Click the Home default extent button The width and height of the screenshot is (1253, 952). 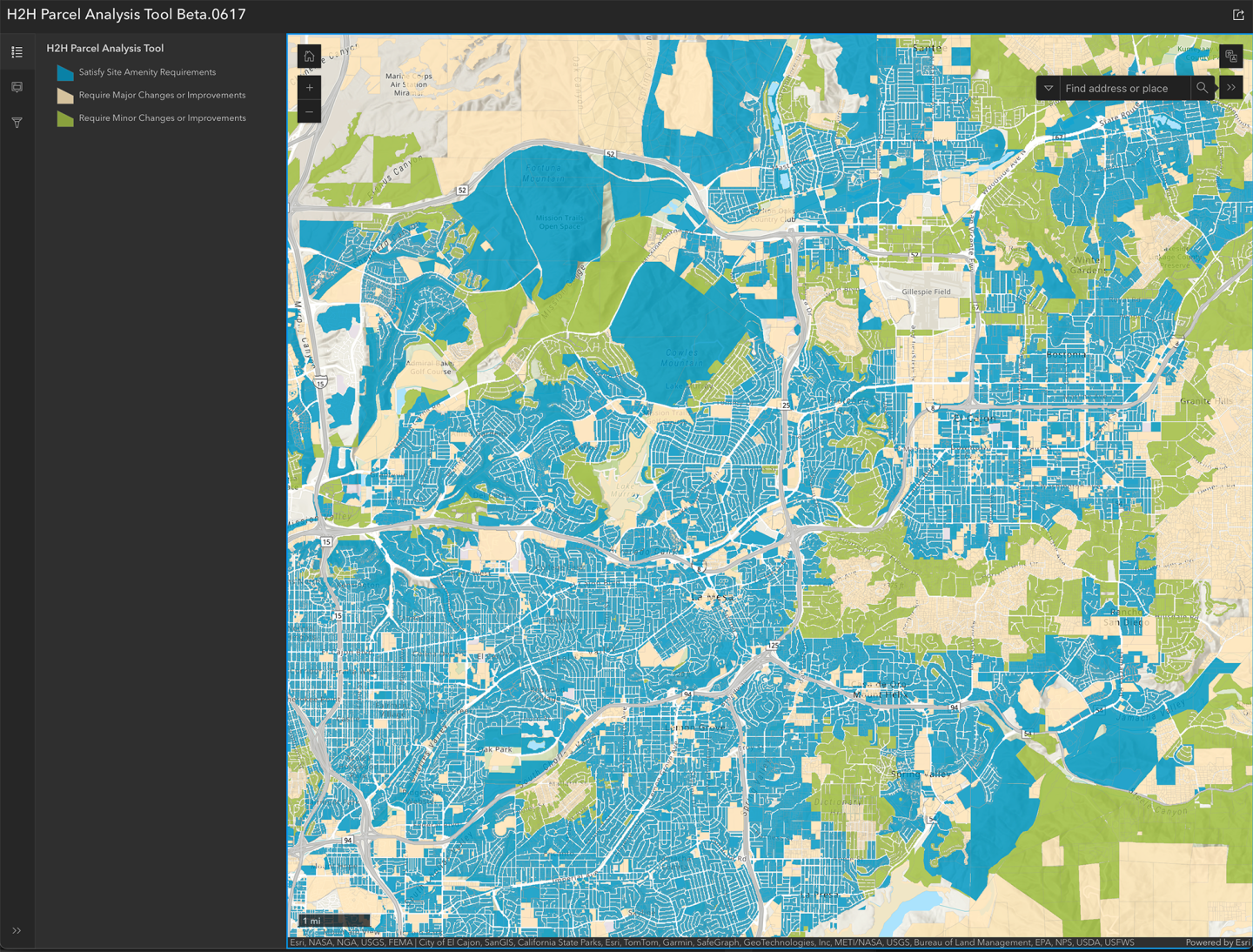pos(309,57)
